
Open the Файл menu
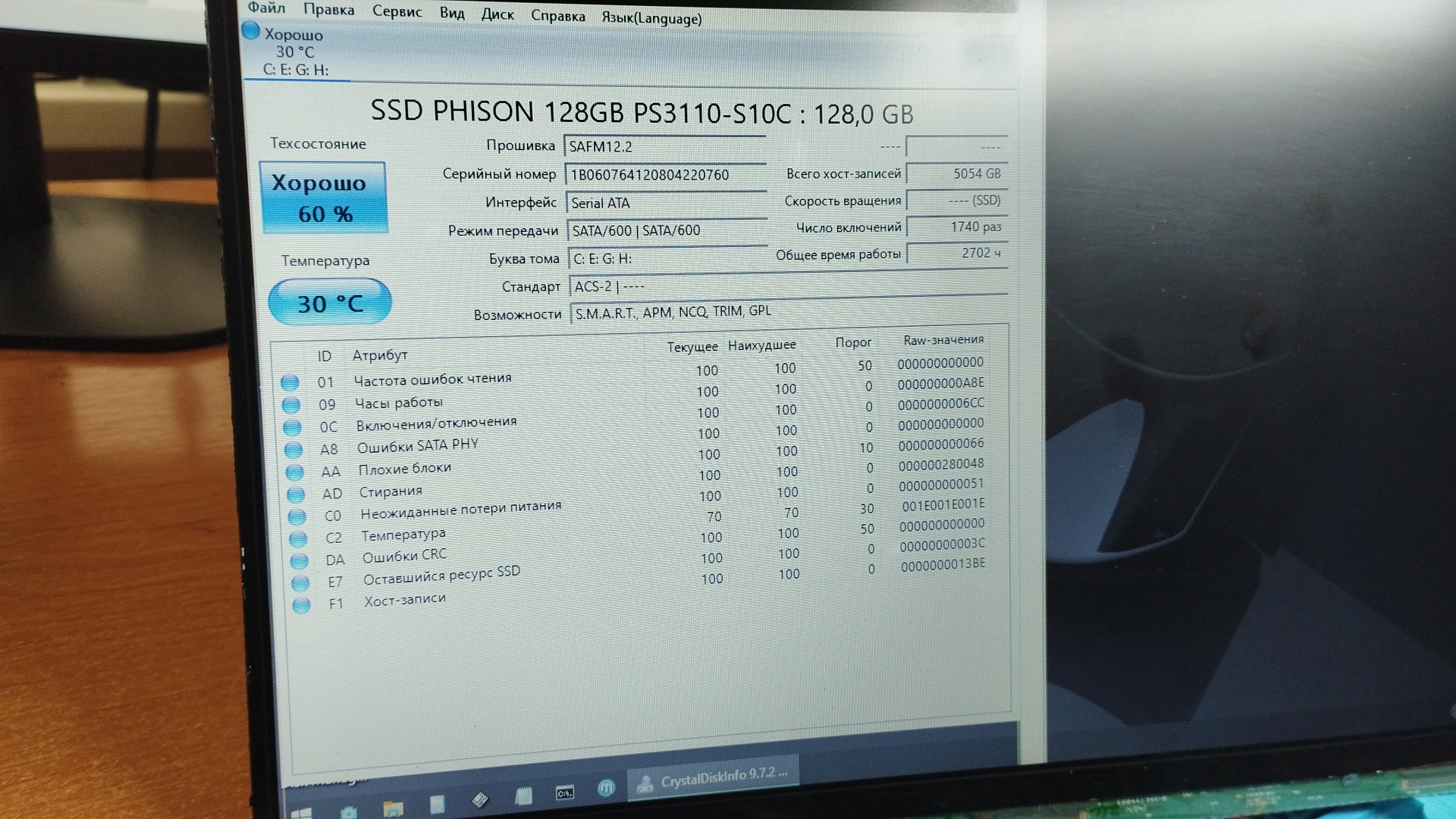(266, 8)
